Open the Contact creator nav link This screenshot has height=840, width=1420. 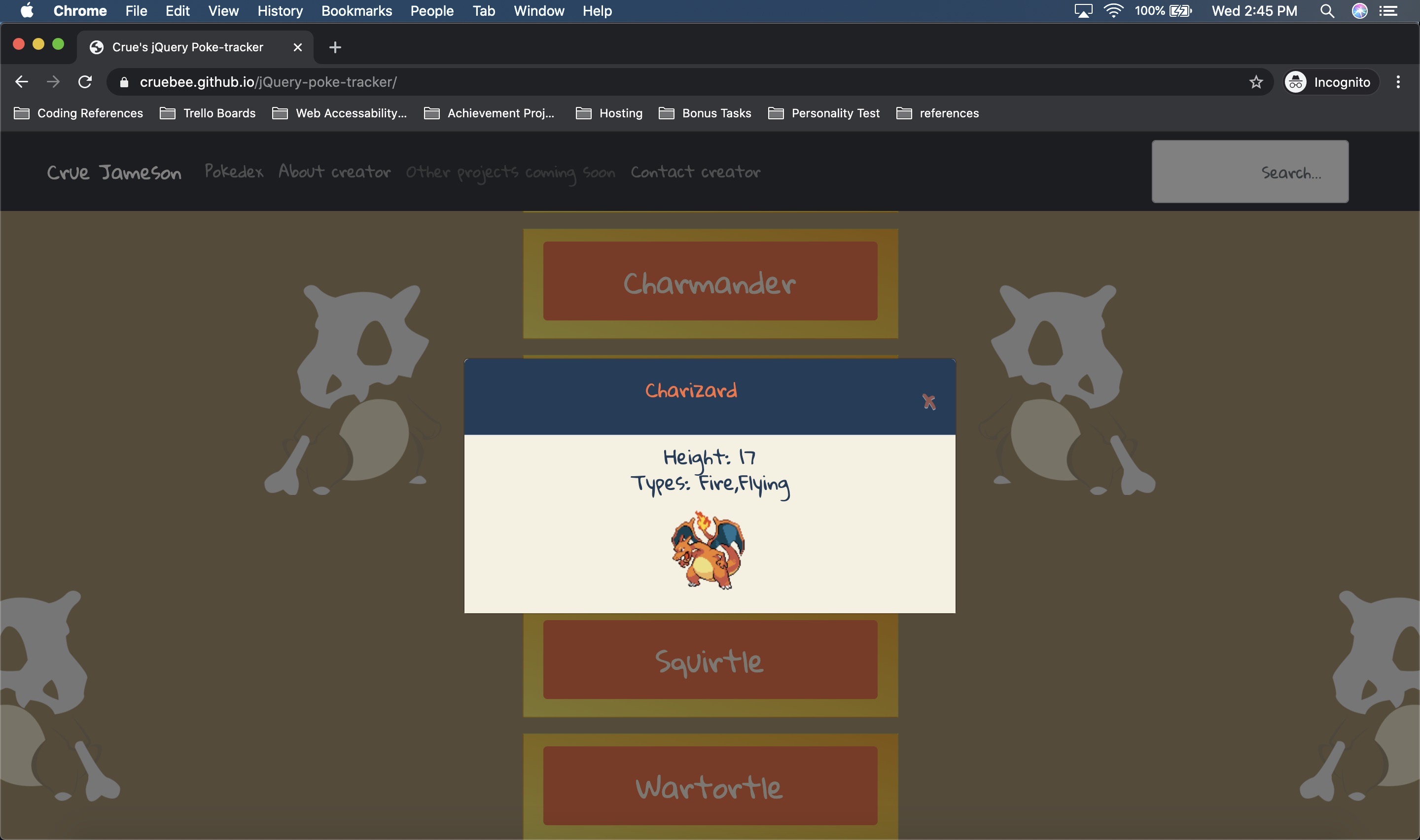click(696, 172)
